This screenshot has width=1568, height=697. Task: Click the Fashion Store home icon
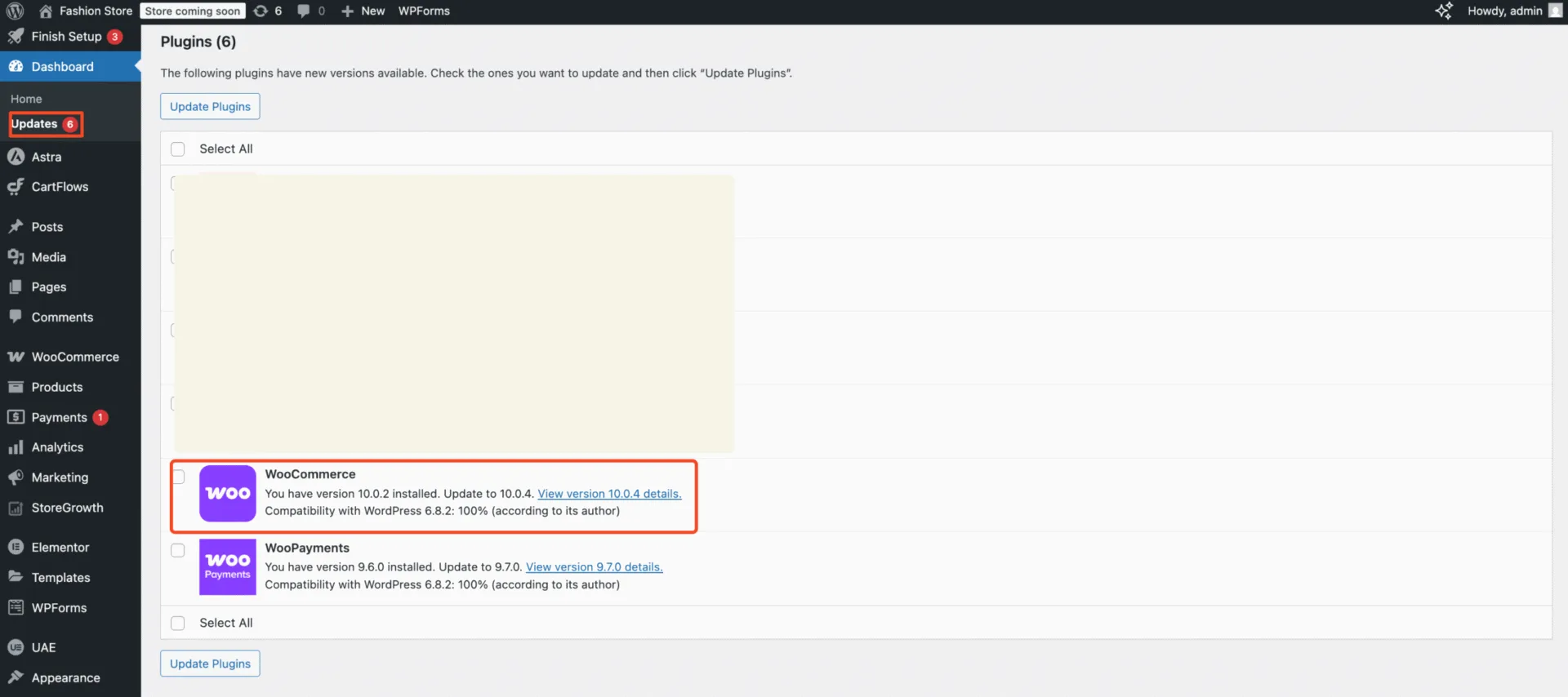pyautogui.click(x=46, y=11)
